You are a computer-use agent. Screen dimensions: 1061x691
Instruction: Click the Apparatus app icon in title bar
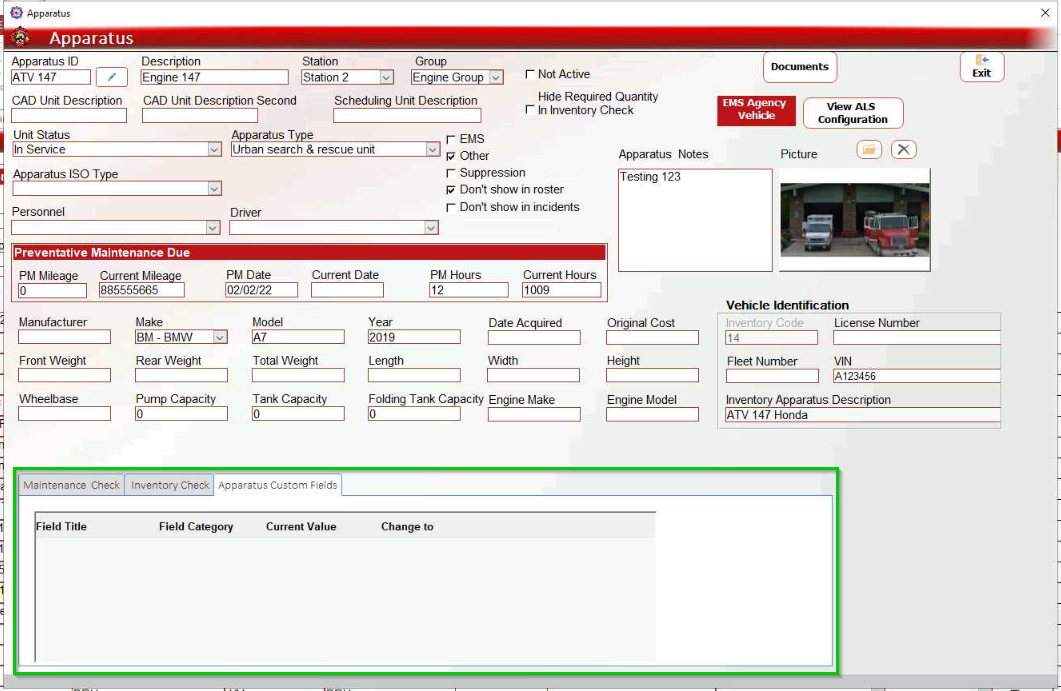[14, 13]
